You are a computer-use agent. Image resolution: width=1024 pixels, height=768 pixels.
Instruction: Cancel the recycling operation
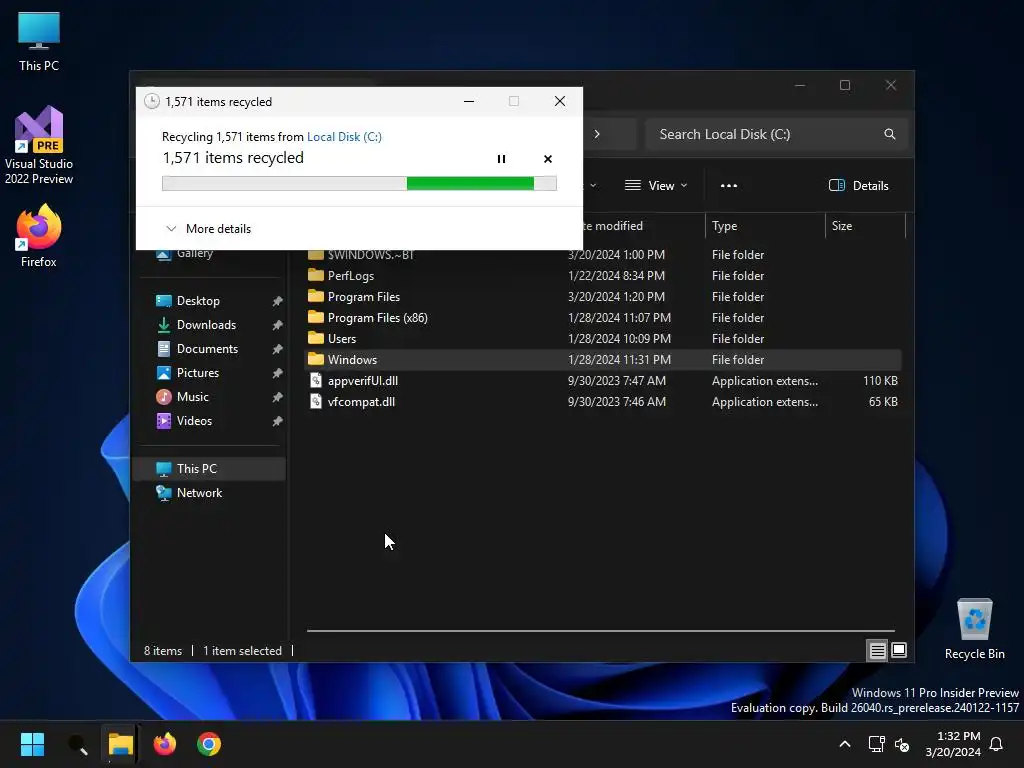pyautogui.click(x=547, y=159)
